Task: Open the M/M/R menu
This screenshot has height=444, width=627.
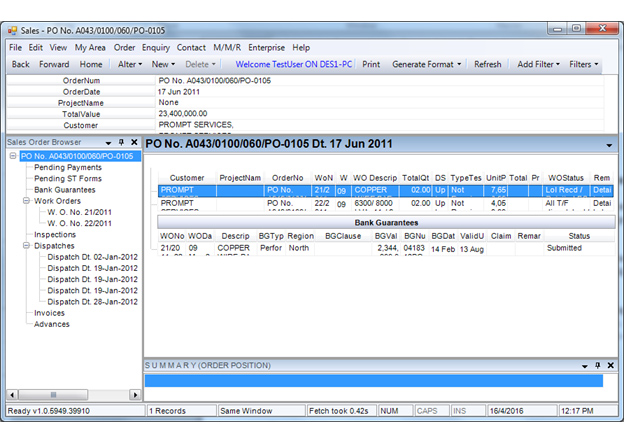Action: [x=226, y=47]
